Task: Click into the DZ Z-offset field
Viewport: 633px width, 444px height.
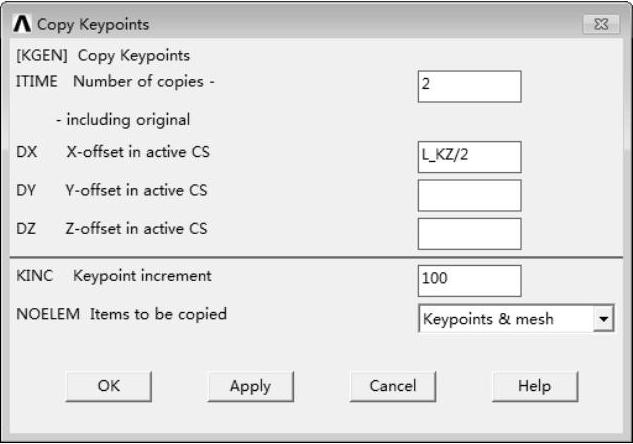Action: point(469,233)
